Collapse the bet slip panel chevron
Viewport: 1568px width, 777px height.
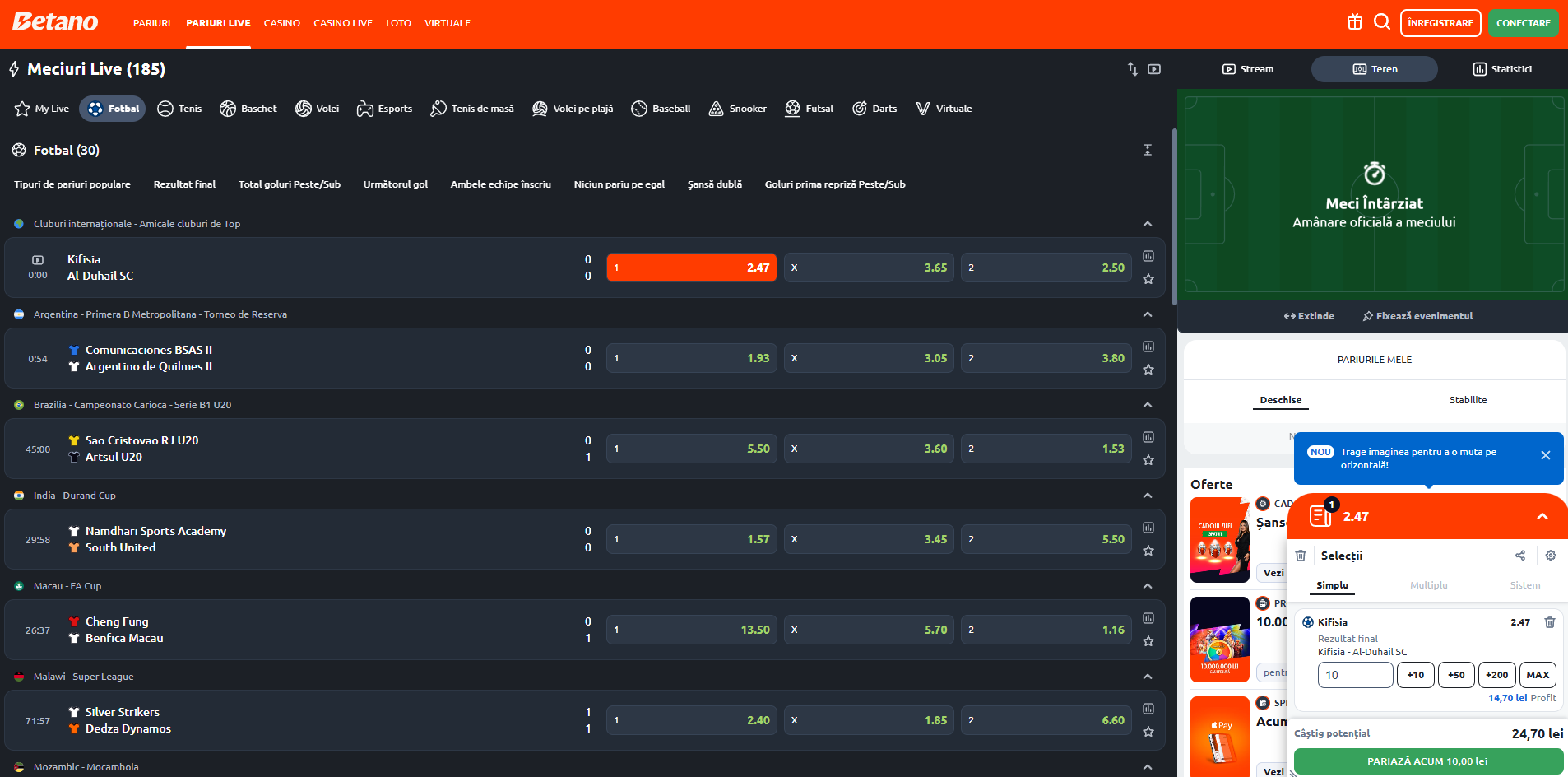tap(1542, 517)
